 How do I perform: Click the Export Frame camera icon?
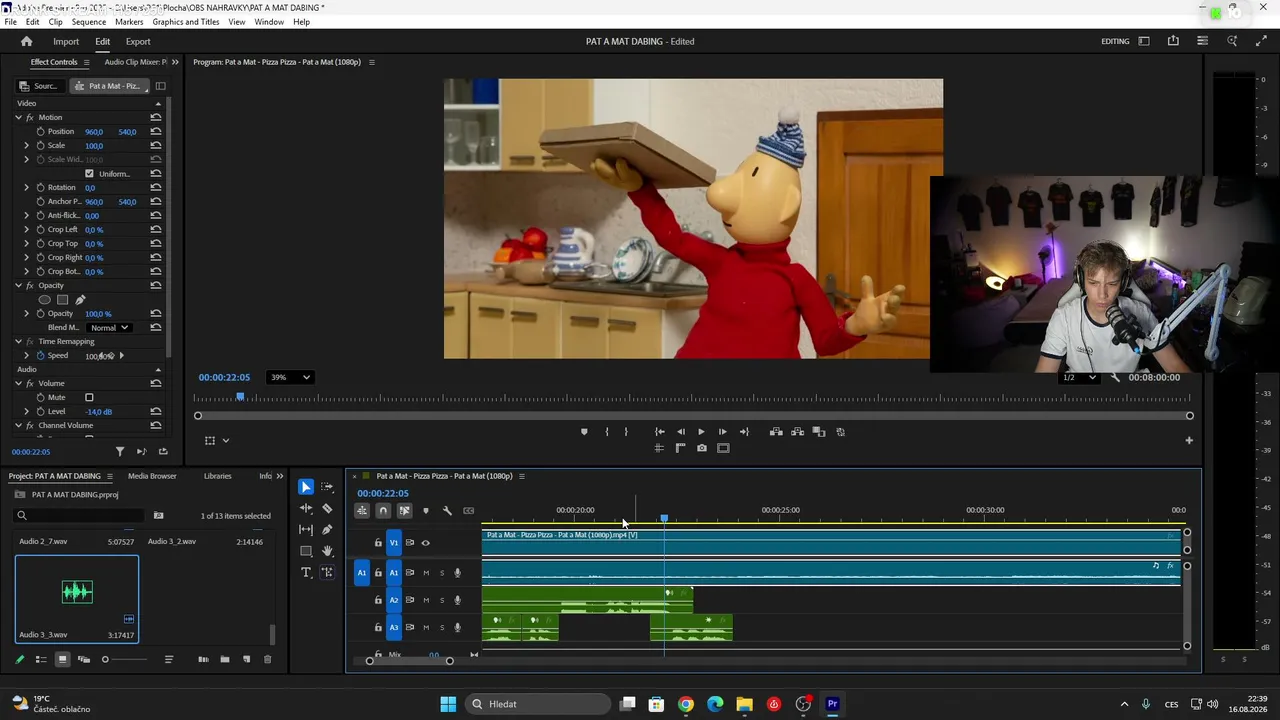coord(702,448)
